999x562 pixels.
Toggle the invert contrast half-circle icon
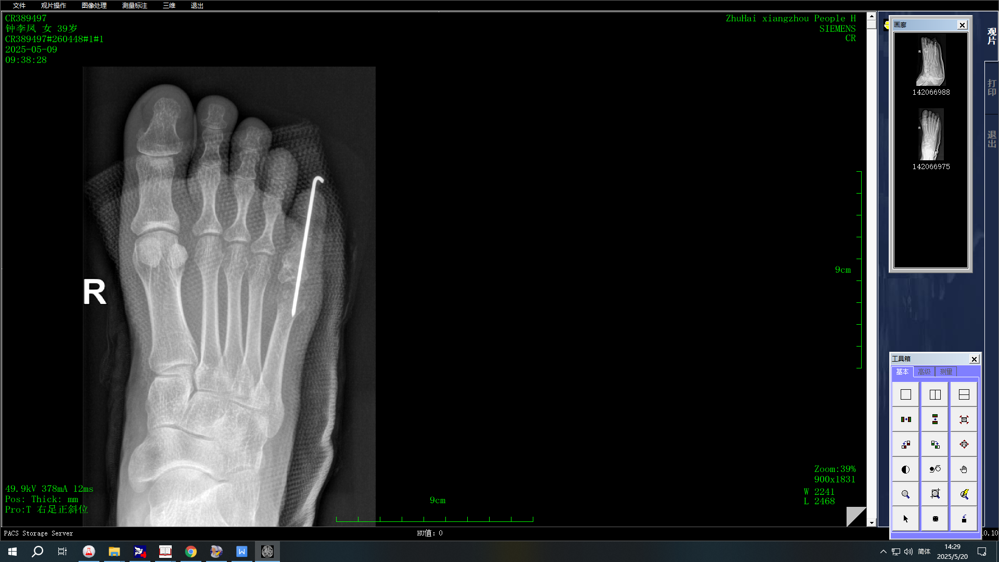point(906,469)
